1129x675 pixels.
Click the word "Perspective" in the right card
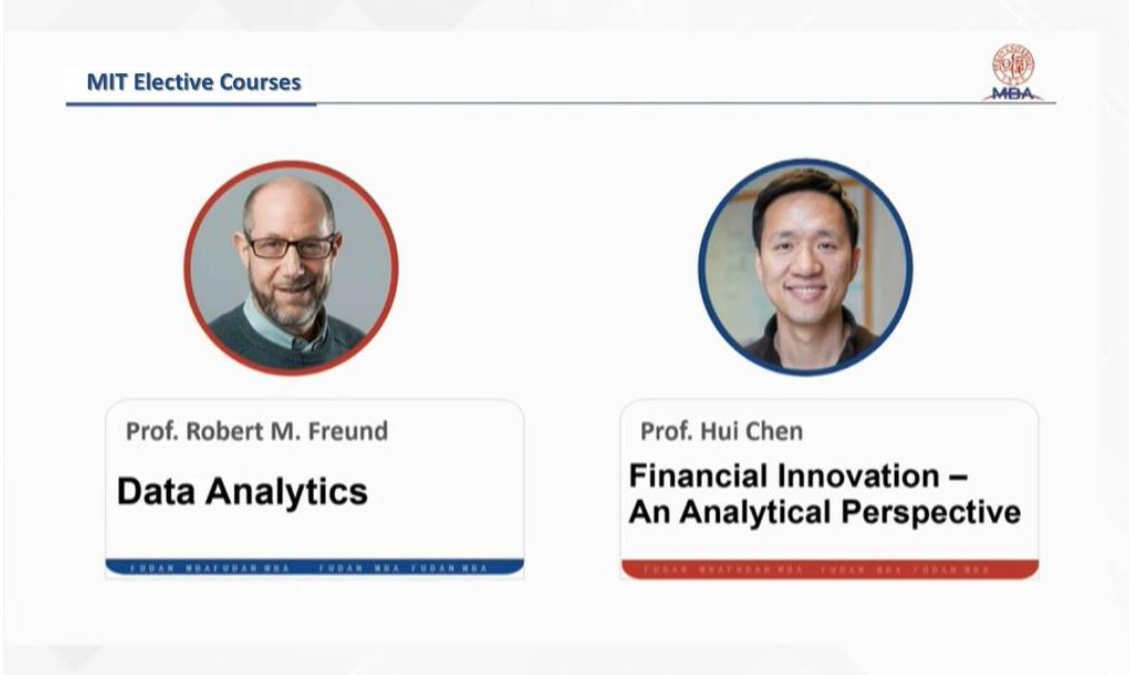929,512
